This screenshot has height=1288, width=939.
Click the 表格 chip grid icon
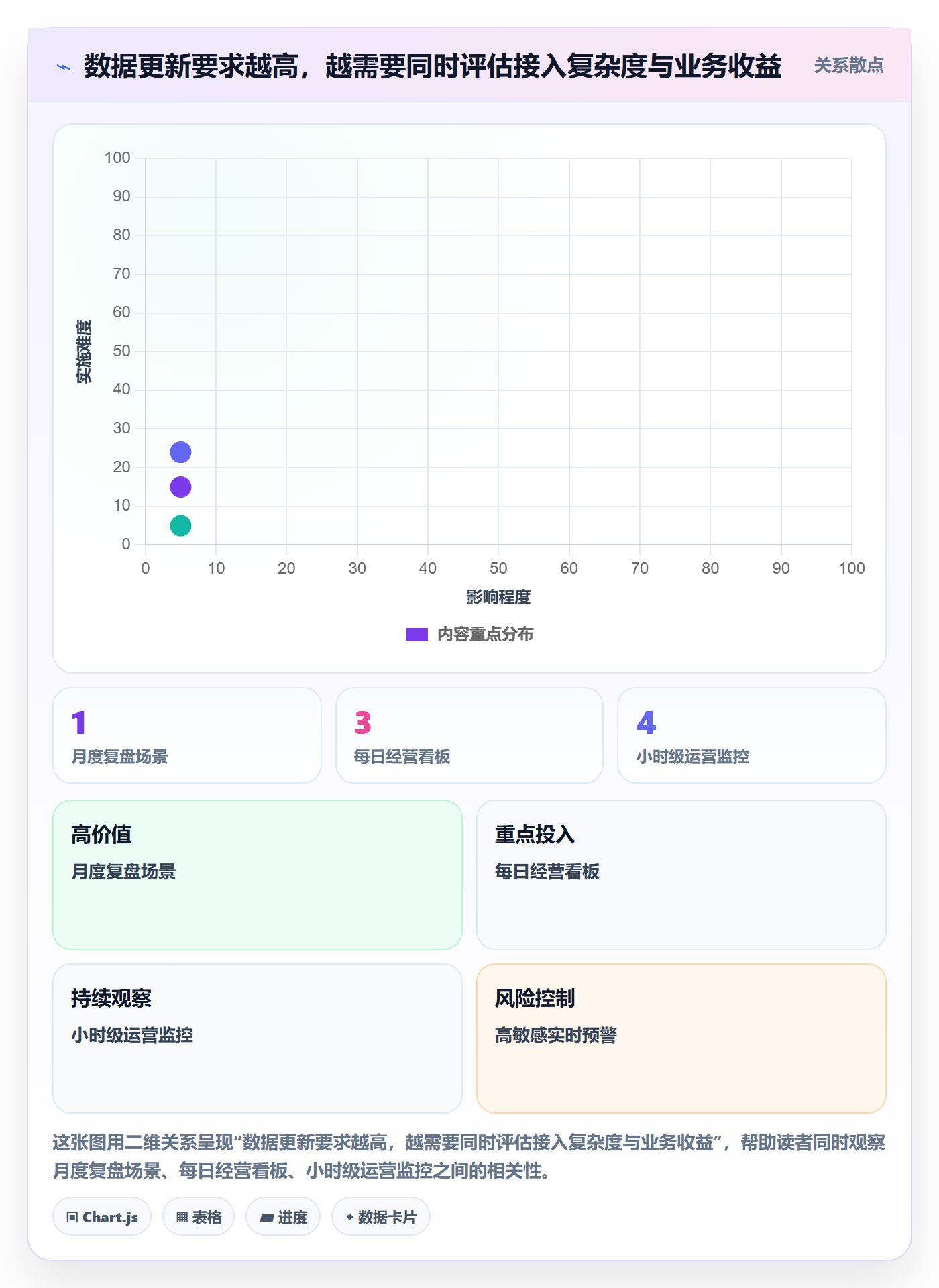(182, 1218)
